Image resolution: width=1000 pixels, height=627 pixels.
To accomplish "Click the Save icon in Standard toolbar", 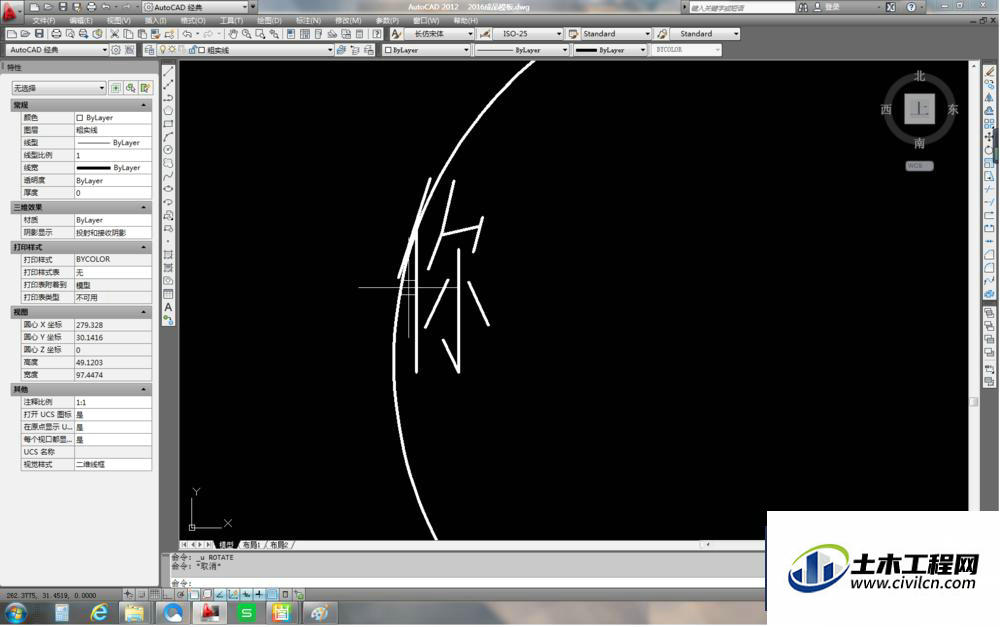I will (x=39, y=34).
